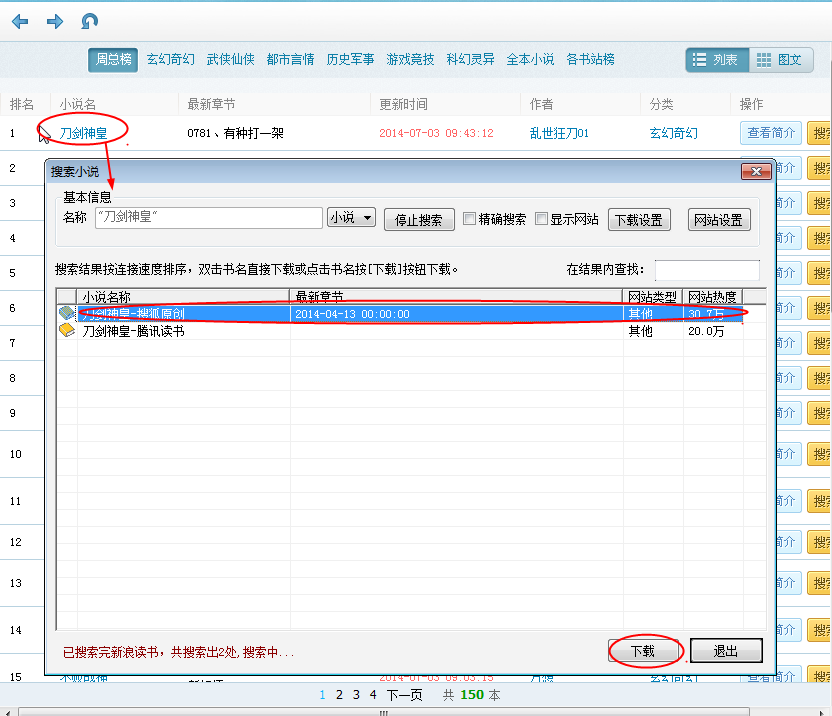
Task: Close the 搜索小说 dialog
Action: click(756, 171)
